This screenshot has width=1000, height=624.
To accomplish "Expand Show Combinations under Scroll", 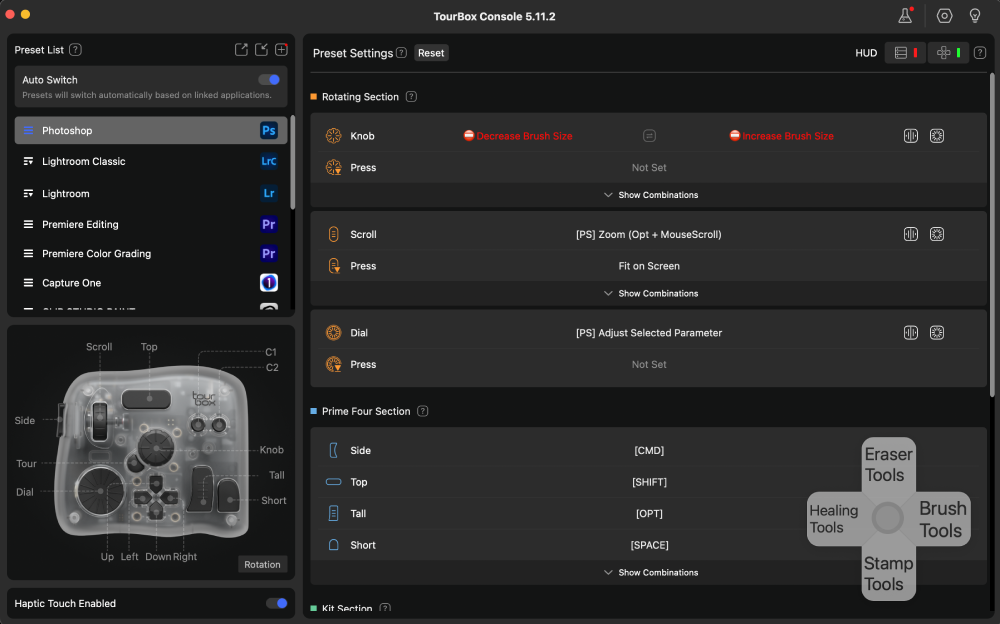I will coord(651,293).
